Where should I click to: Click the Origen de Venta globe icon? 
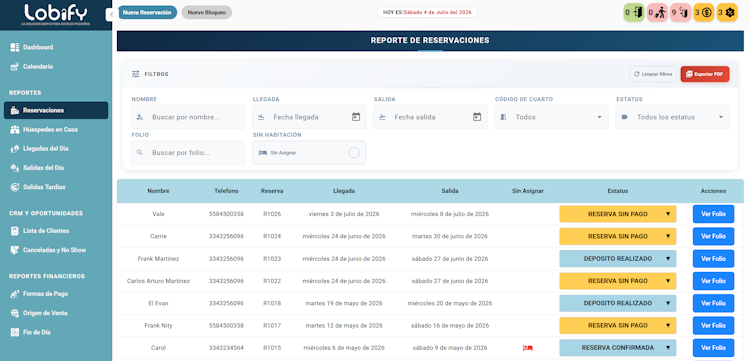pyautogui.click(x=14, y=313)
